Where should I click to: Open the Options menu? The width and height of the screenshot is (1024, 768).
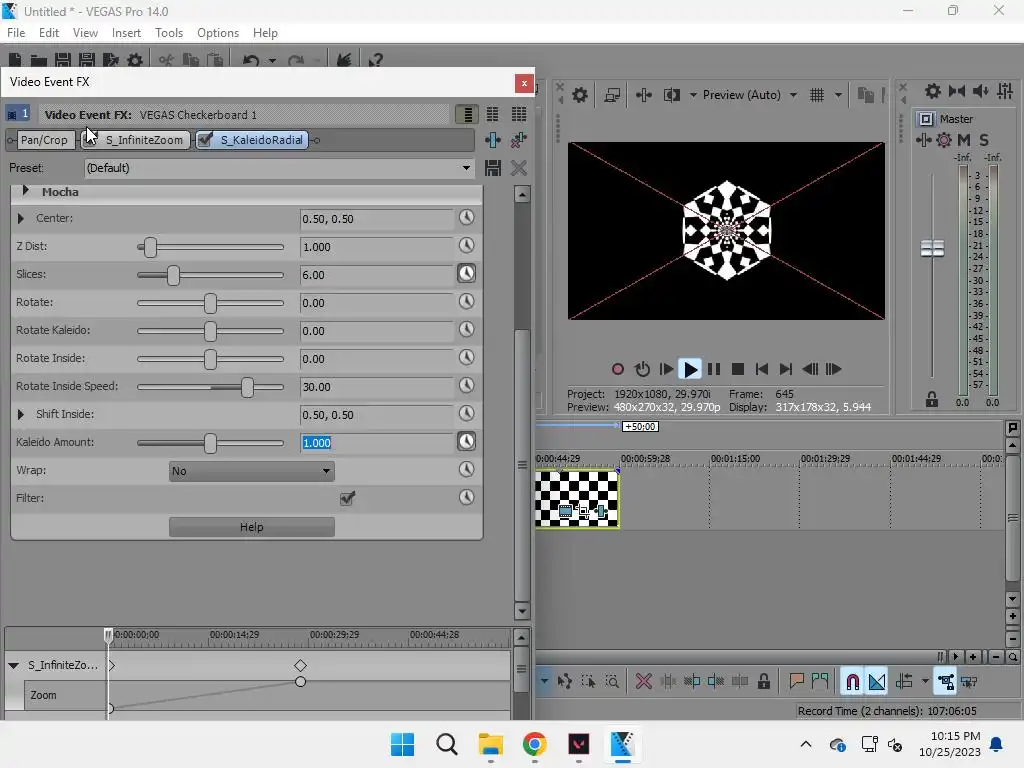tap(217, 33)
